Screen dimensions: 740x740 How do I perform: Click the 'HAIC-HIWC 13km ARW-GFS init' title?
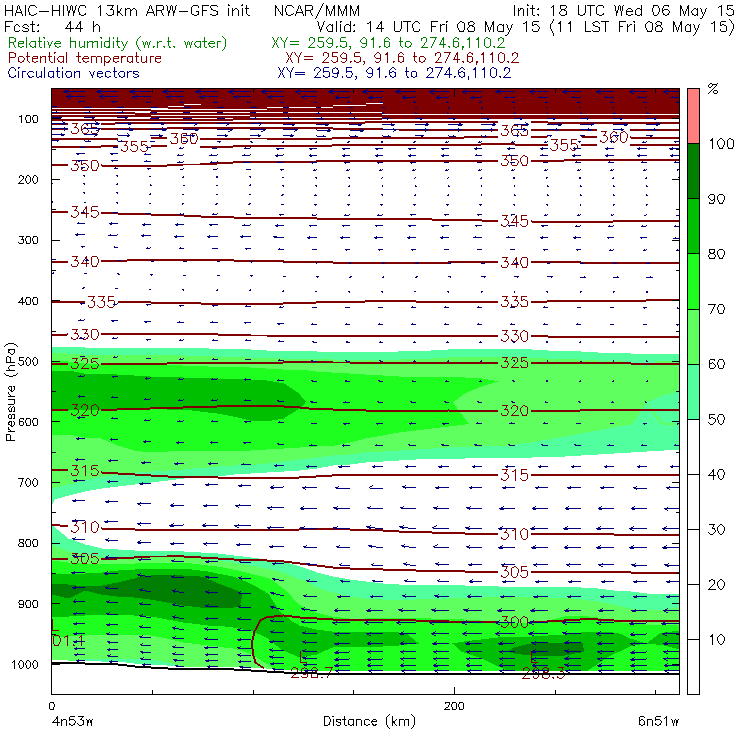click(x=127, y=10)
